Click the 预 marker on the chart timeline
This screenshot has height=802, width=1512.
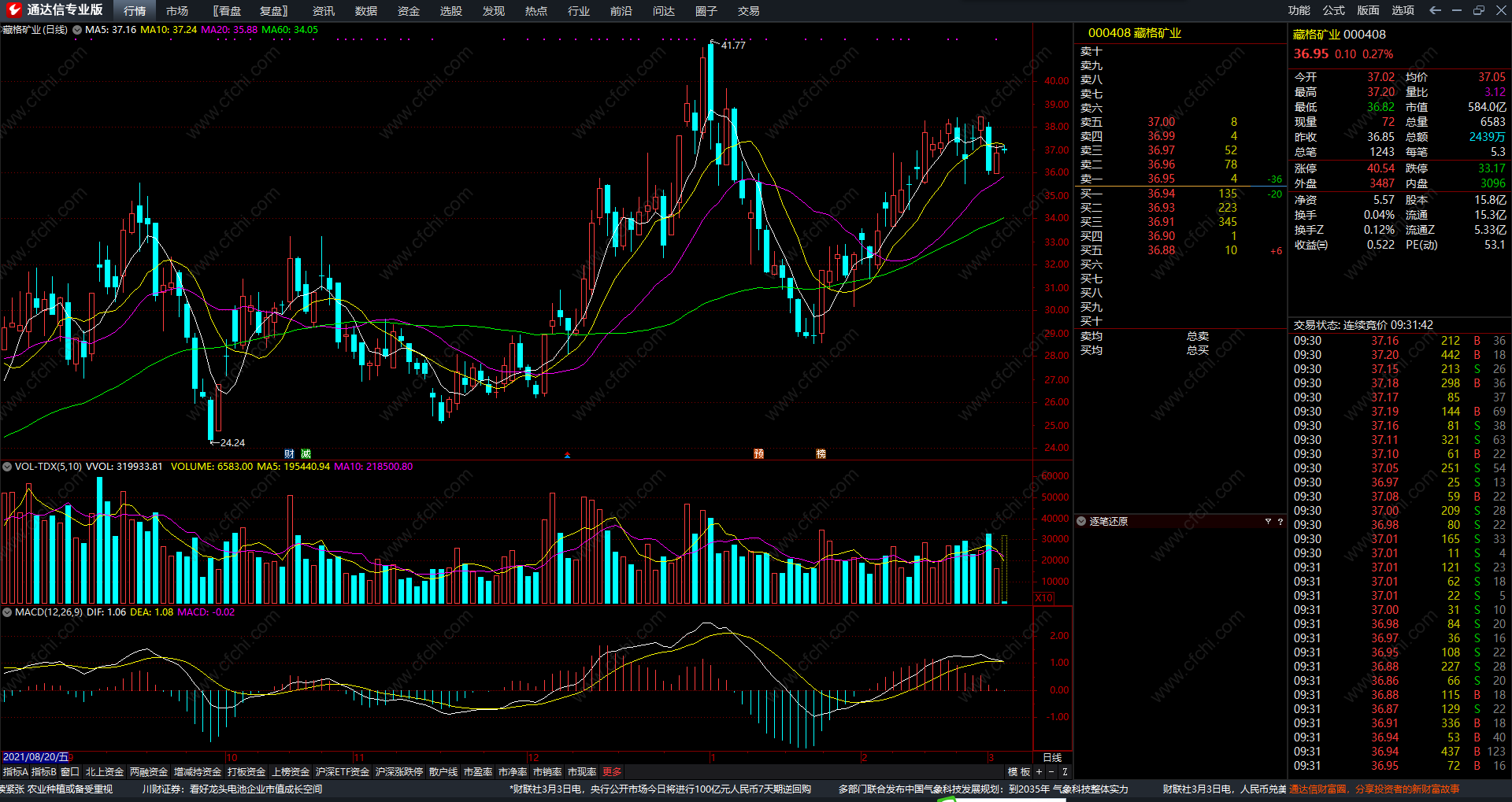pos(758,454)
